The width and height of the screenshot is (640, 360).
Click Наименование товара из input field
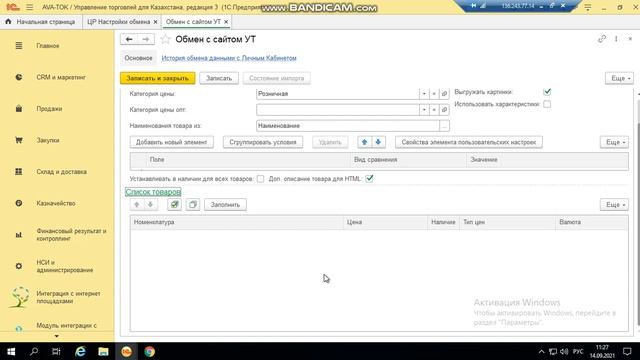pos(348,126)
